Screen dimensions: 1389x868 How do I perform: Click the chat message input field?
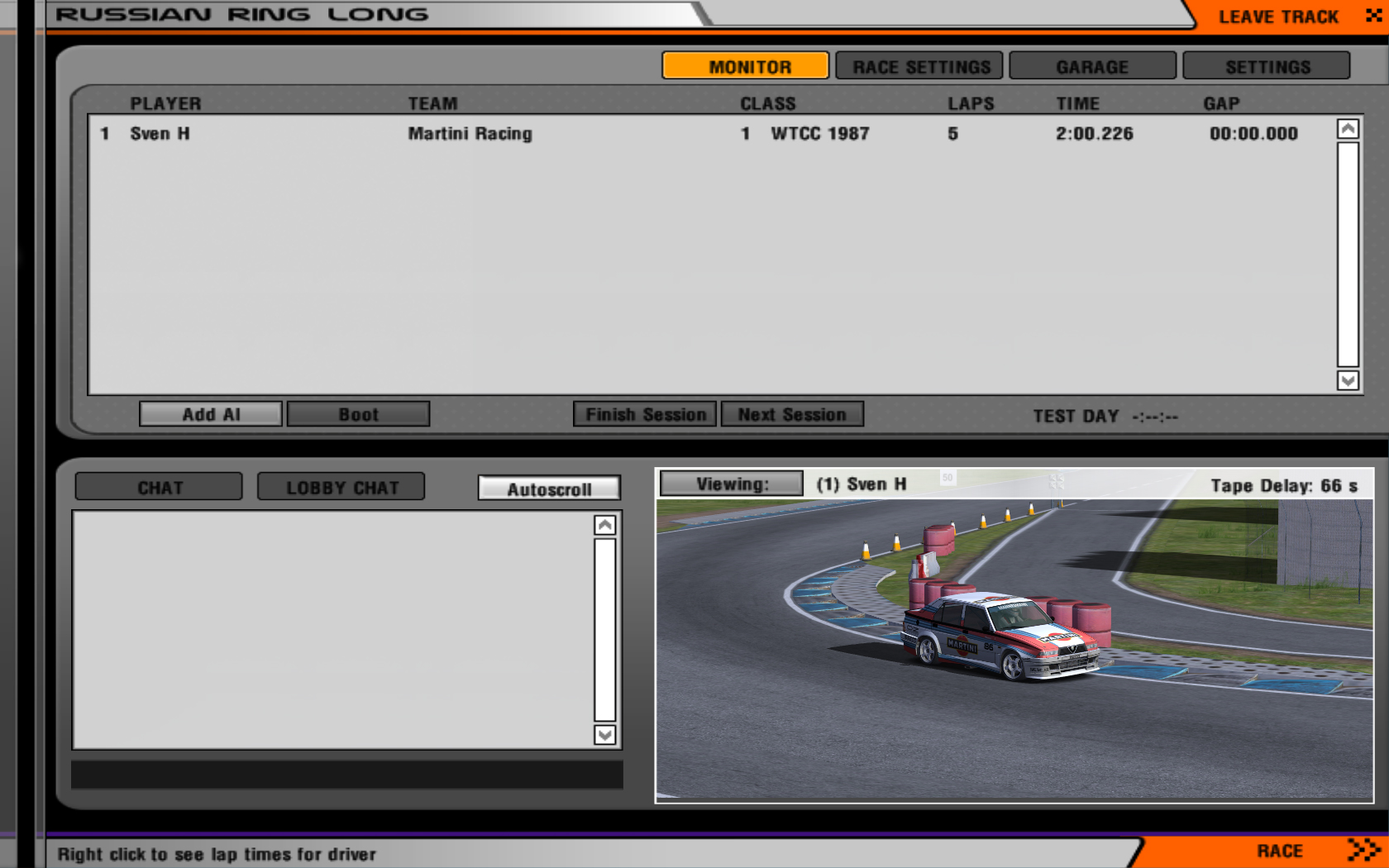click(x=347, y=775)
